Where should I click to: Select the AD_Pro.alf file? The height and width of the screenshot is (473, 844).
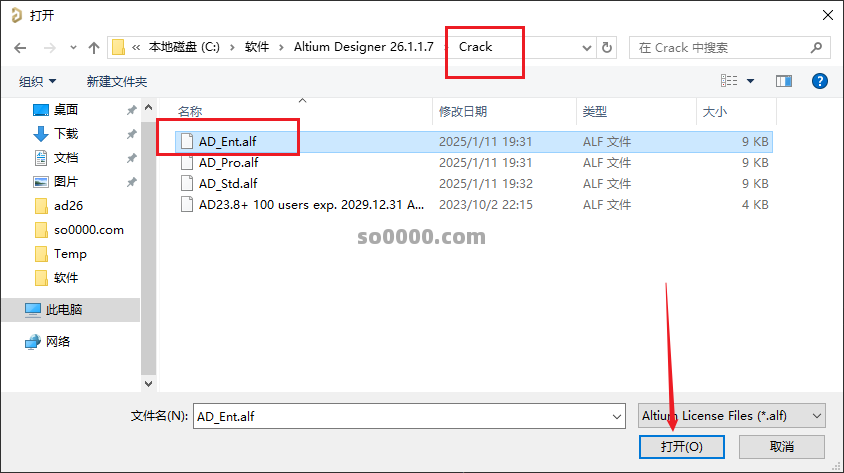coord(474,163)
